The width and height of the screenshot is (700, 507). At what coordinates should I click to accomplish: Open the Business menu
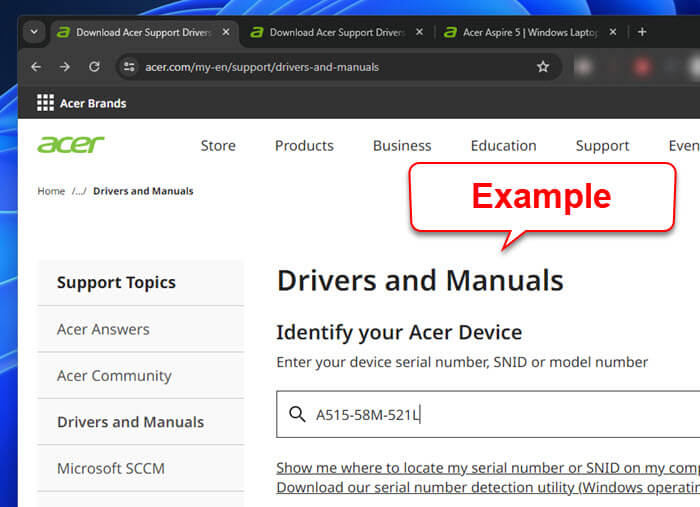pyautogui.click(x=402, y=145)
